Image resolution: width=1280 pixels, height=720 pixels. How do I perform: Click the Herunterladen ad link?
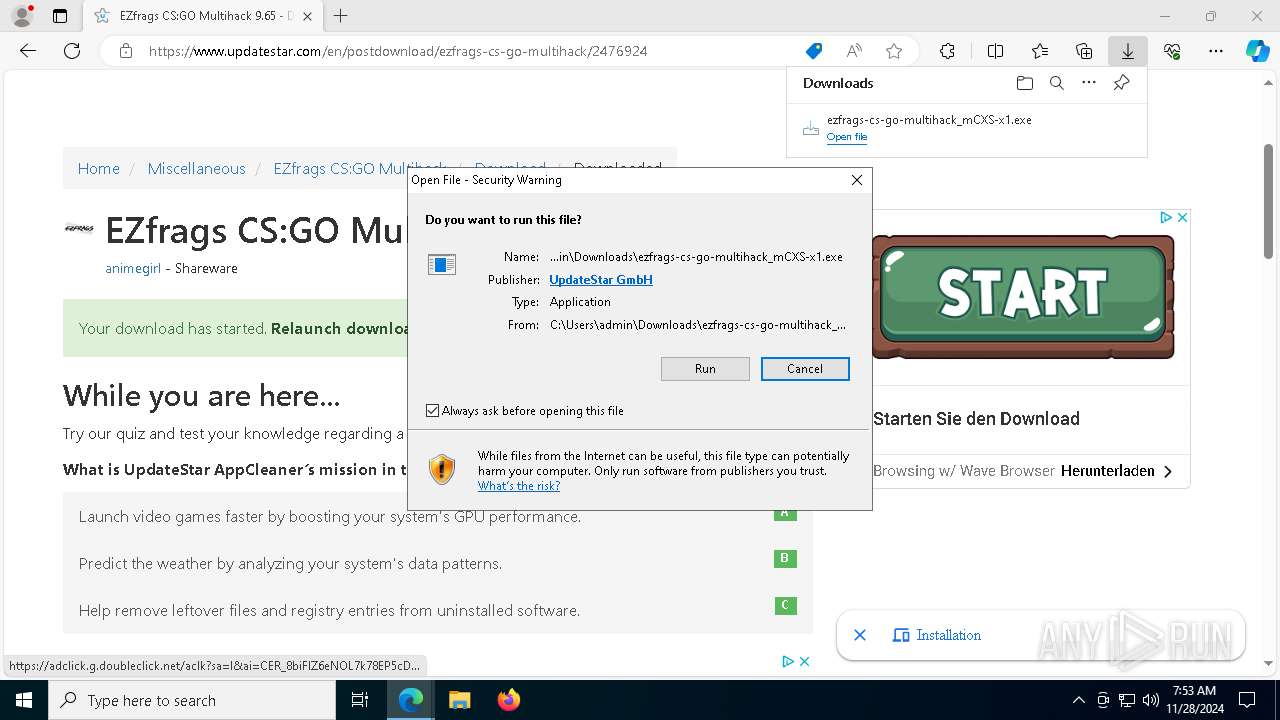[1117, 471]
